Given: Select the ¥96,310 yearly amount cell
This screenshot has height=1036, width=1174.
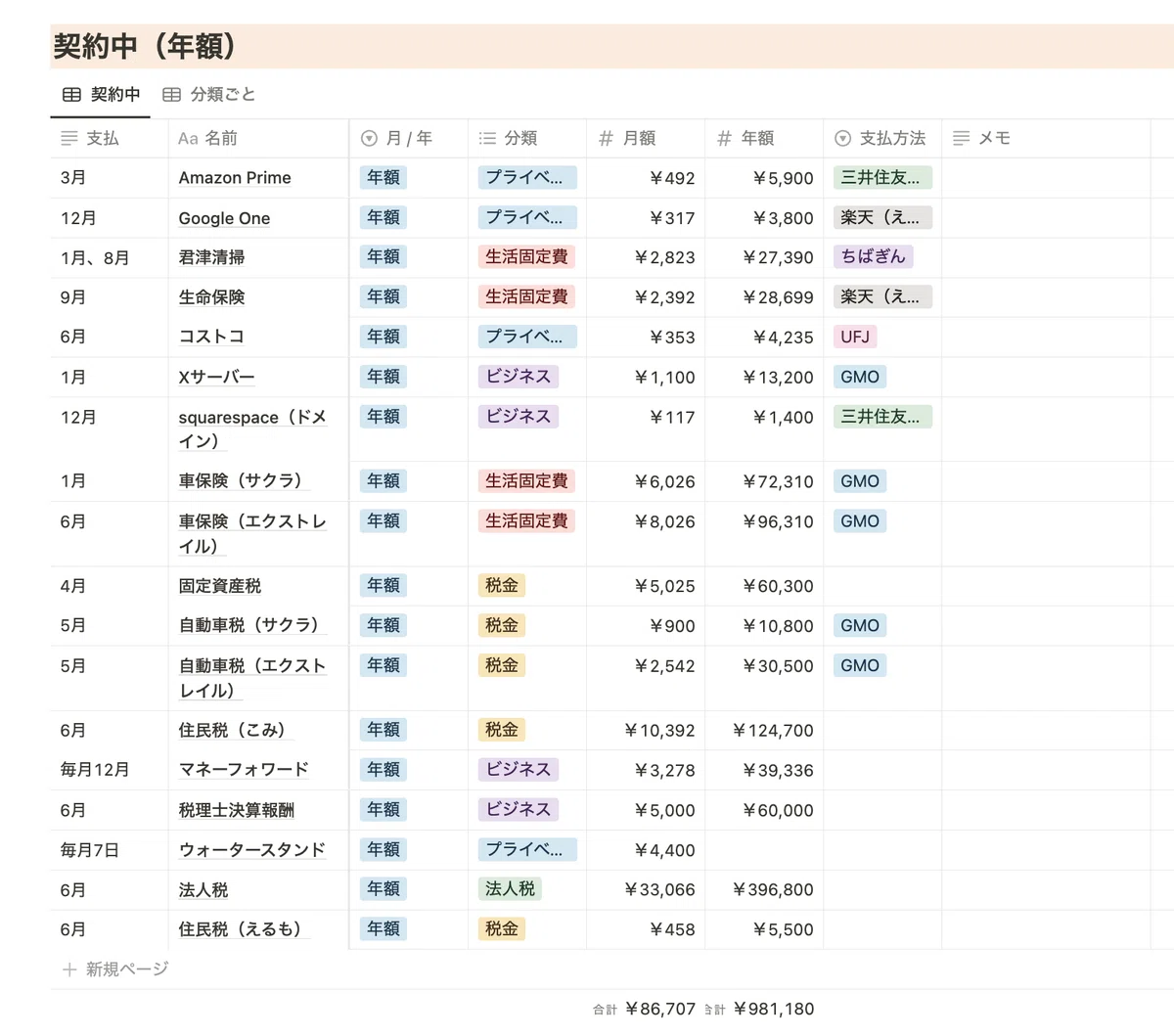Looking at the screenshot, I should pos(764,534).
